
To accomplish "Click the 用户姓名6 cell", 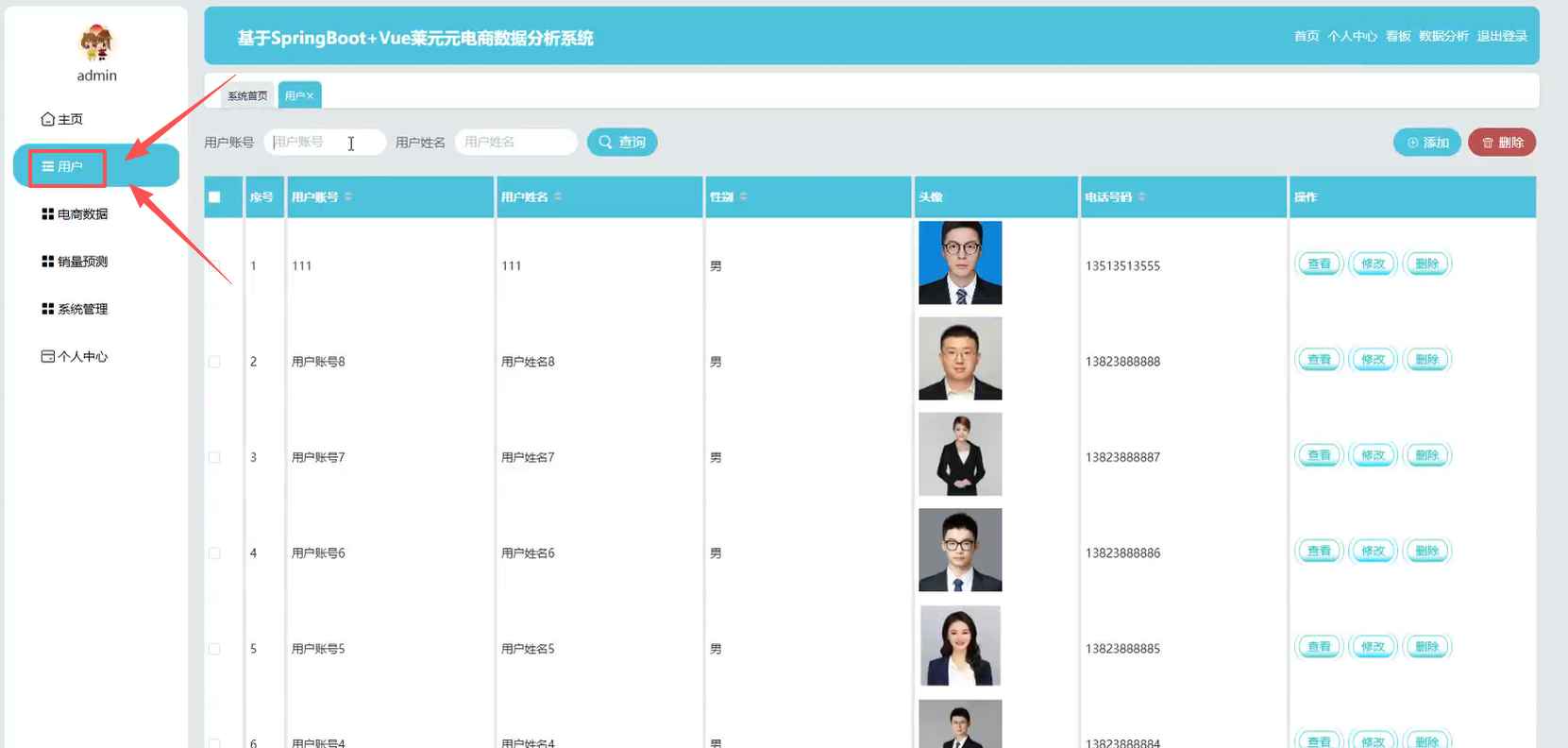I will tap(528, 553).
